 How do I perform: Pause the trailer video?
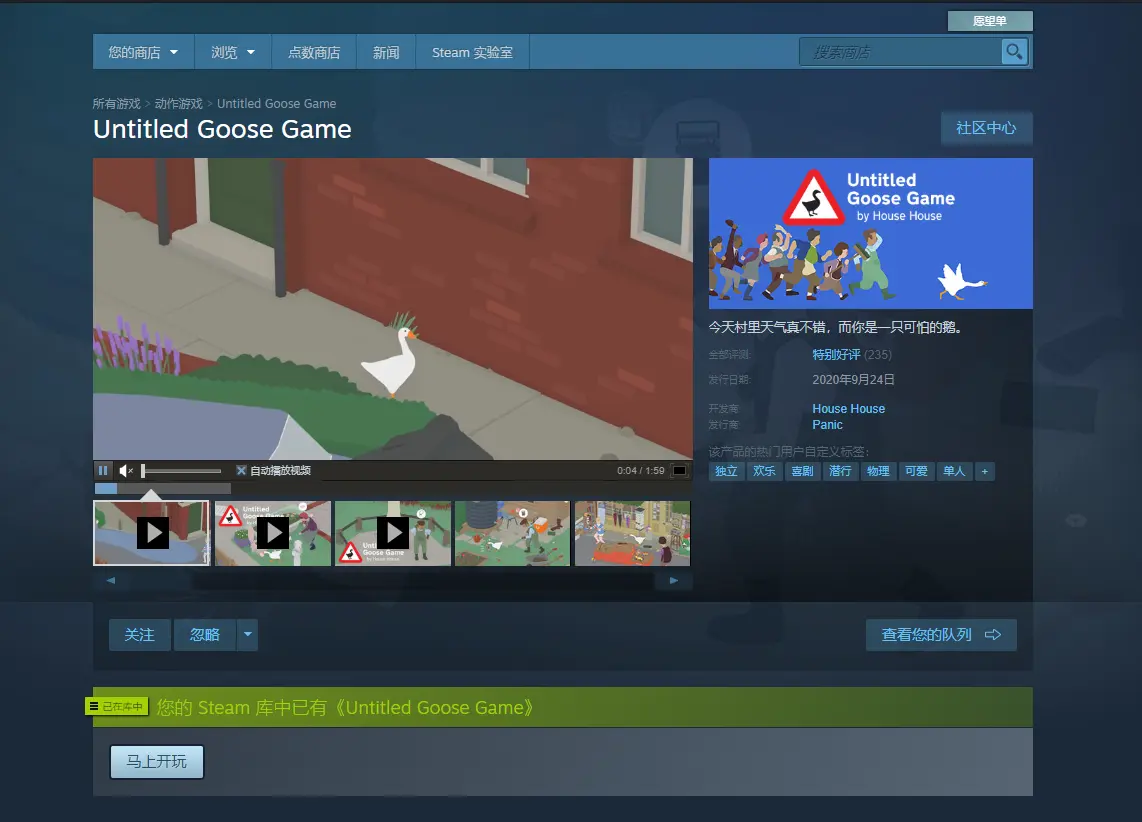click(103, 470)
